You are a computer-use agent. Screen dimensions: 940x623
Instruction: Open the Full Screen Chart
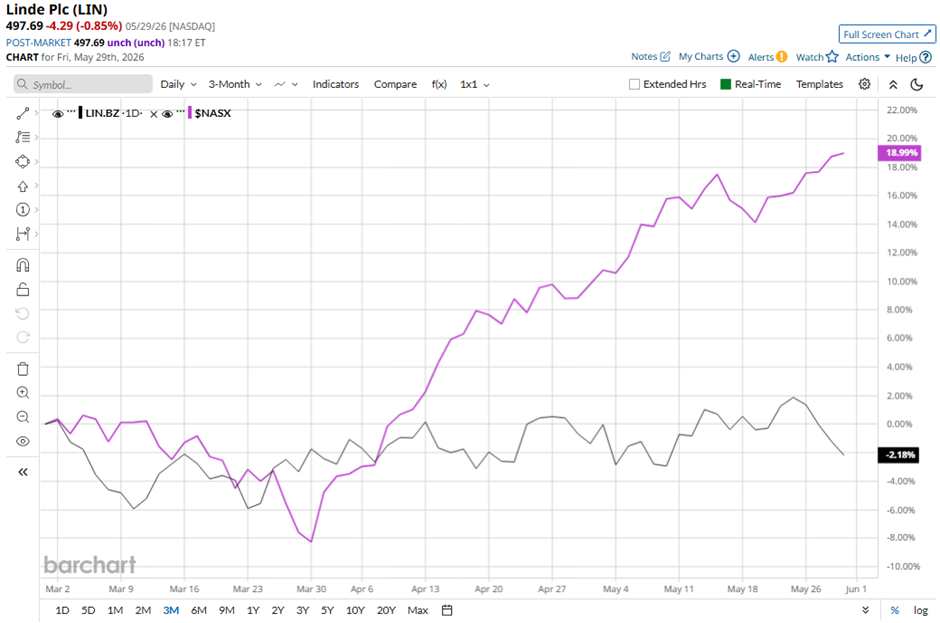pyautogui.click(x=887, y=34)
